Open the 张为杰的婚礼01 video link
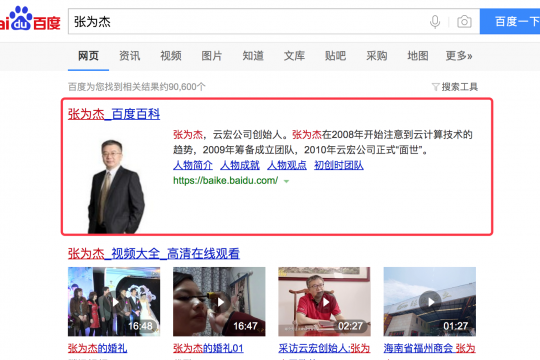The image size is (540, 360). coord(208,348)
